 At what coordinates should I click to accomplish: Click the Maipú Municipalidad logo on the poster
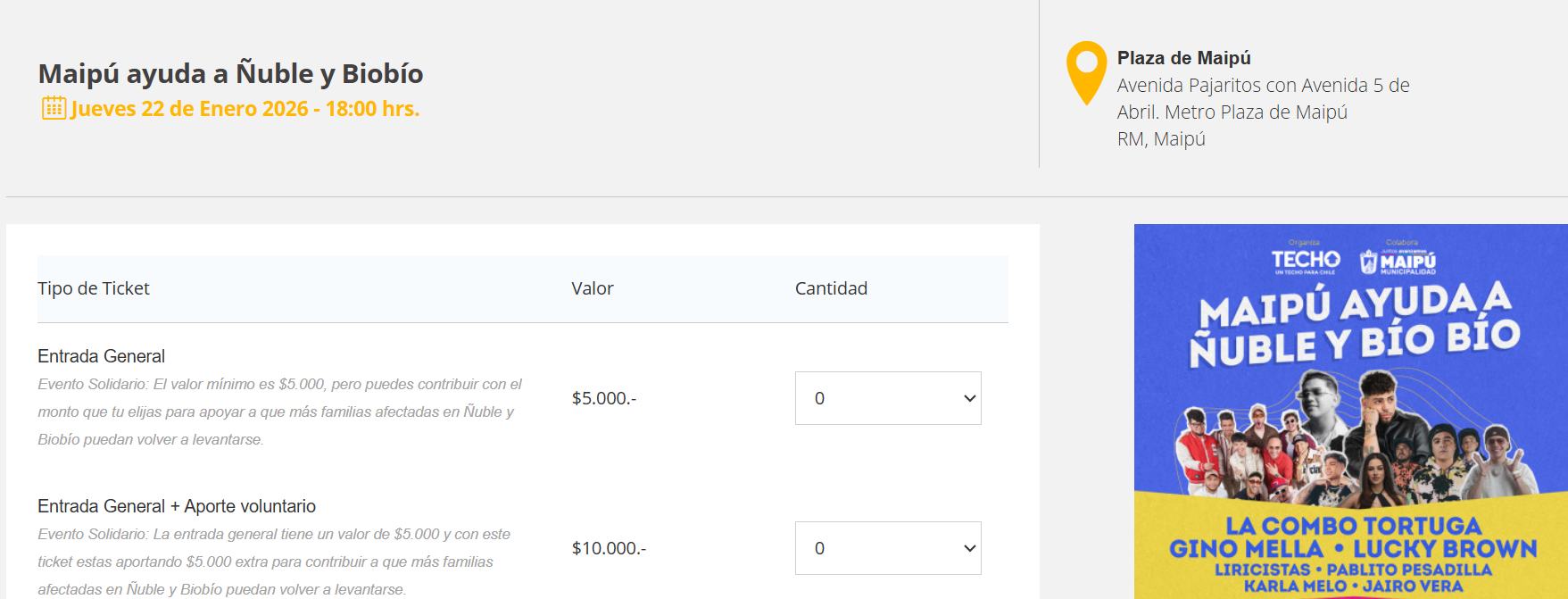(1398, 262)
